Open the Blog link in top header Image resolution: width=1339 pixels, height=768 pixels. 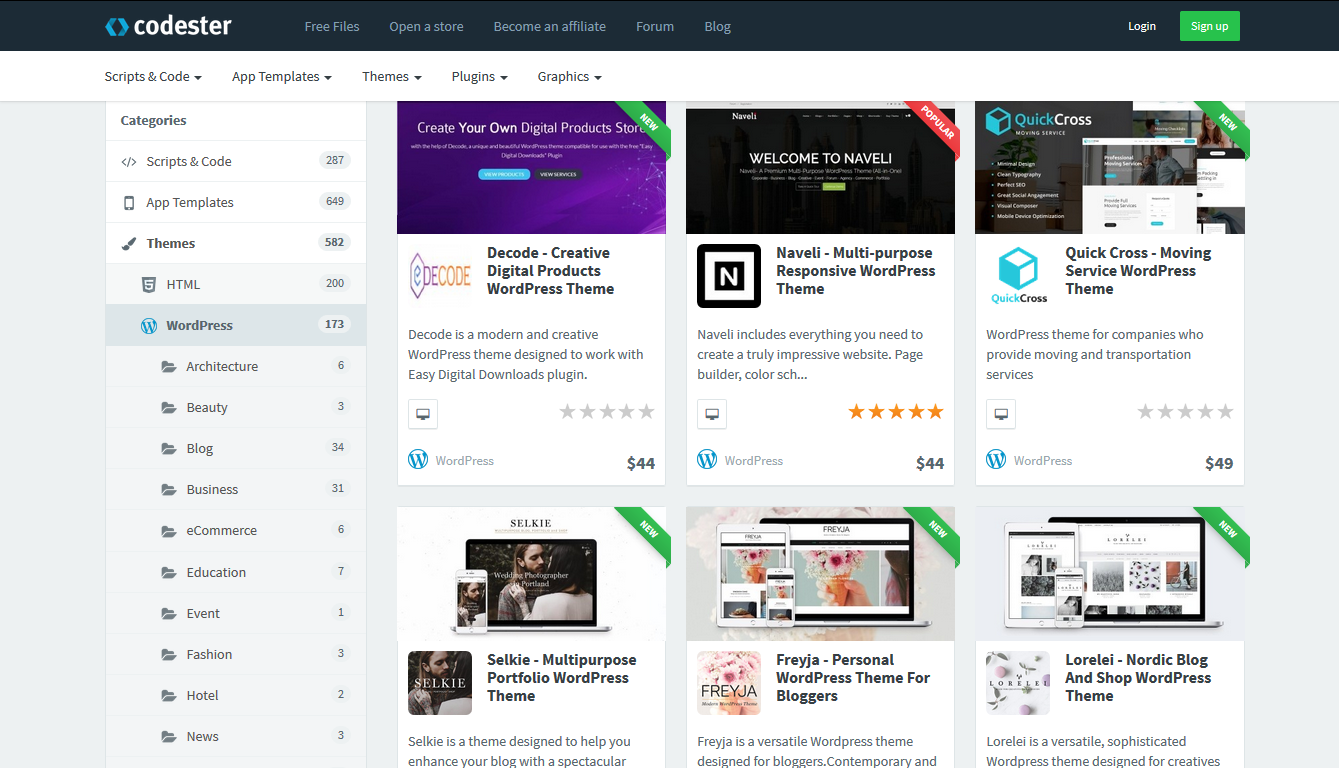pyautogui.click(x=718, y=26)
